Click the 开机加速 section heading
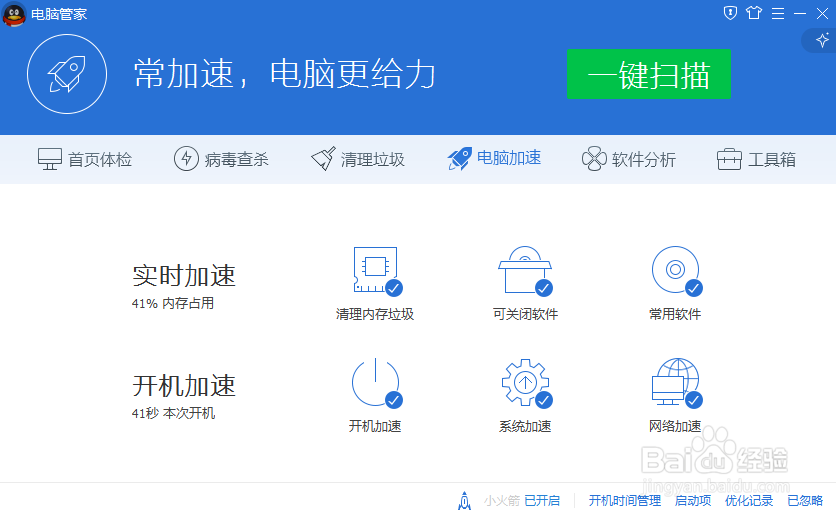Screen dimensions: 836x515 click(x=184, y=385)
